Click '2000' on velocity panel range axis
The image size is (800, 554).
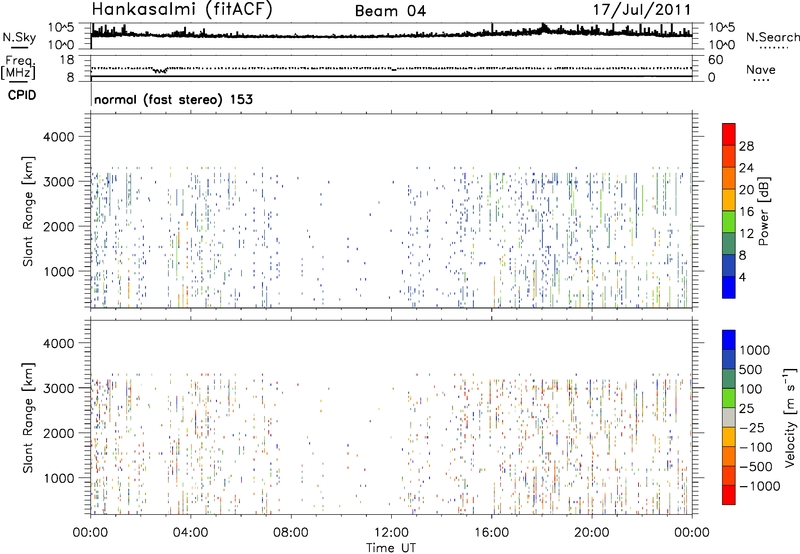point(59,433)
